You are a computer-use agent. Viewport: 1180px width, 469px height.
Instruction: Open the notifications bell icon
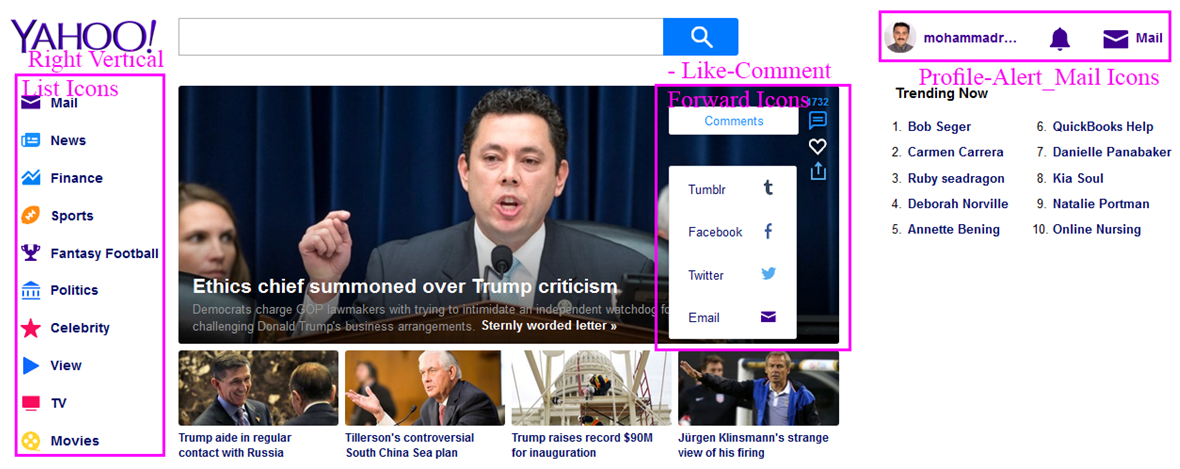(x=1059, y=39)
